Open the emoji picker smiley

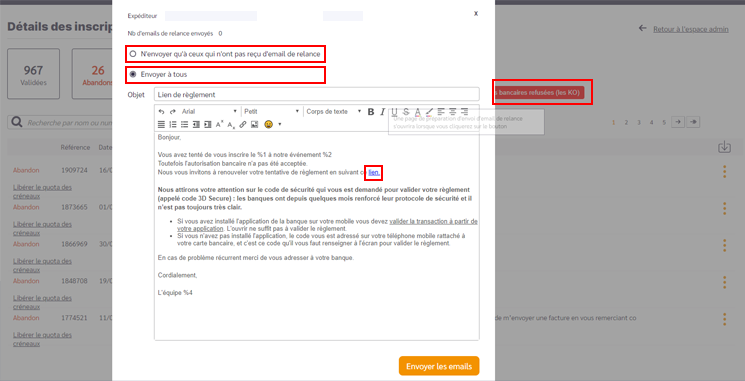pos(268,124)
